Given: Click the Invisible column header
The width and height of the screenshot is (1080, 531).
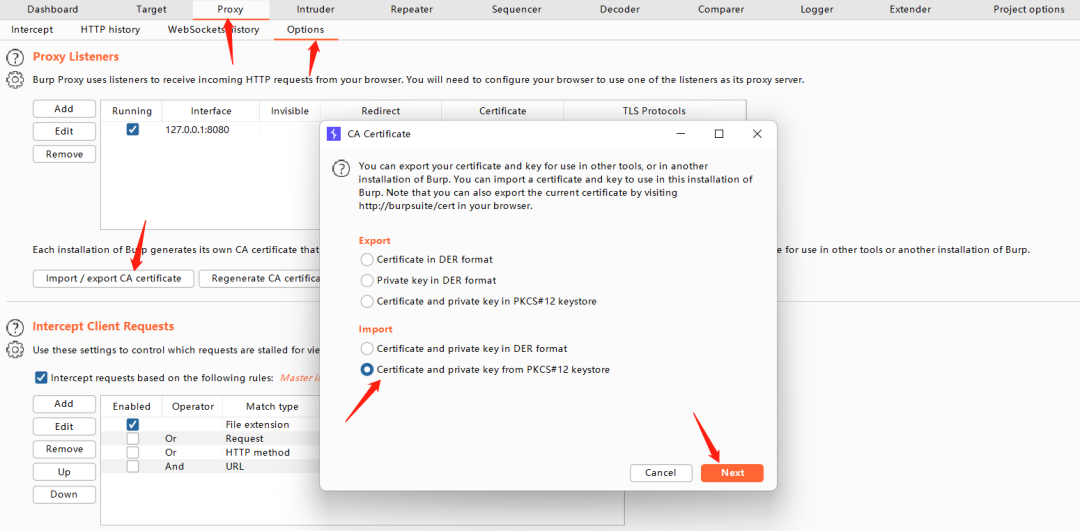Looking at the screenshot, I should tap(290, 111).
